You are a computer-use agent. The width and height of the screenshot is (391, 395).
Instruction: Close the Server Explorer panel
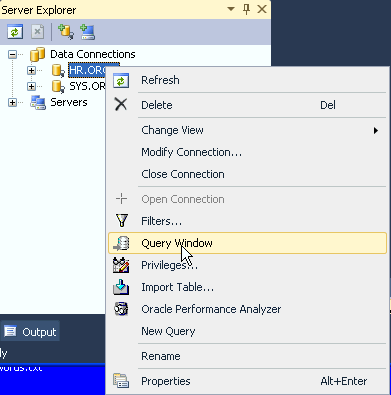click(262, 9)
